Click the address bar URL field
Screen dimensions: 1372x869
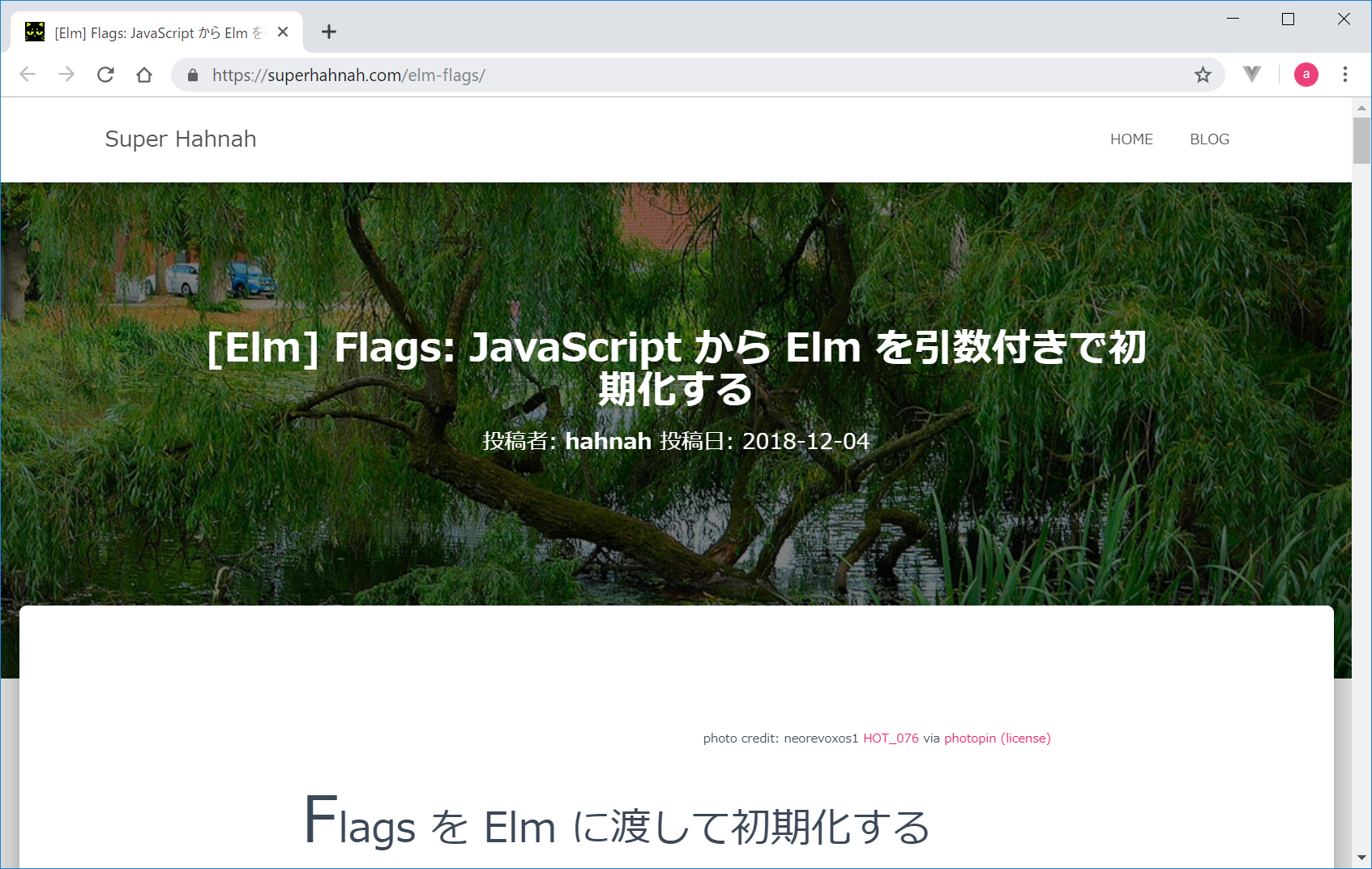648,75
